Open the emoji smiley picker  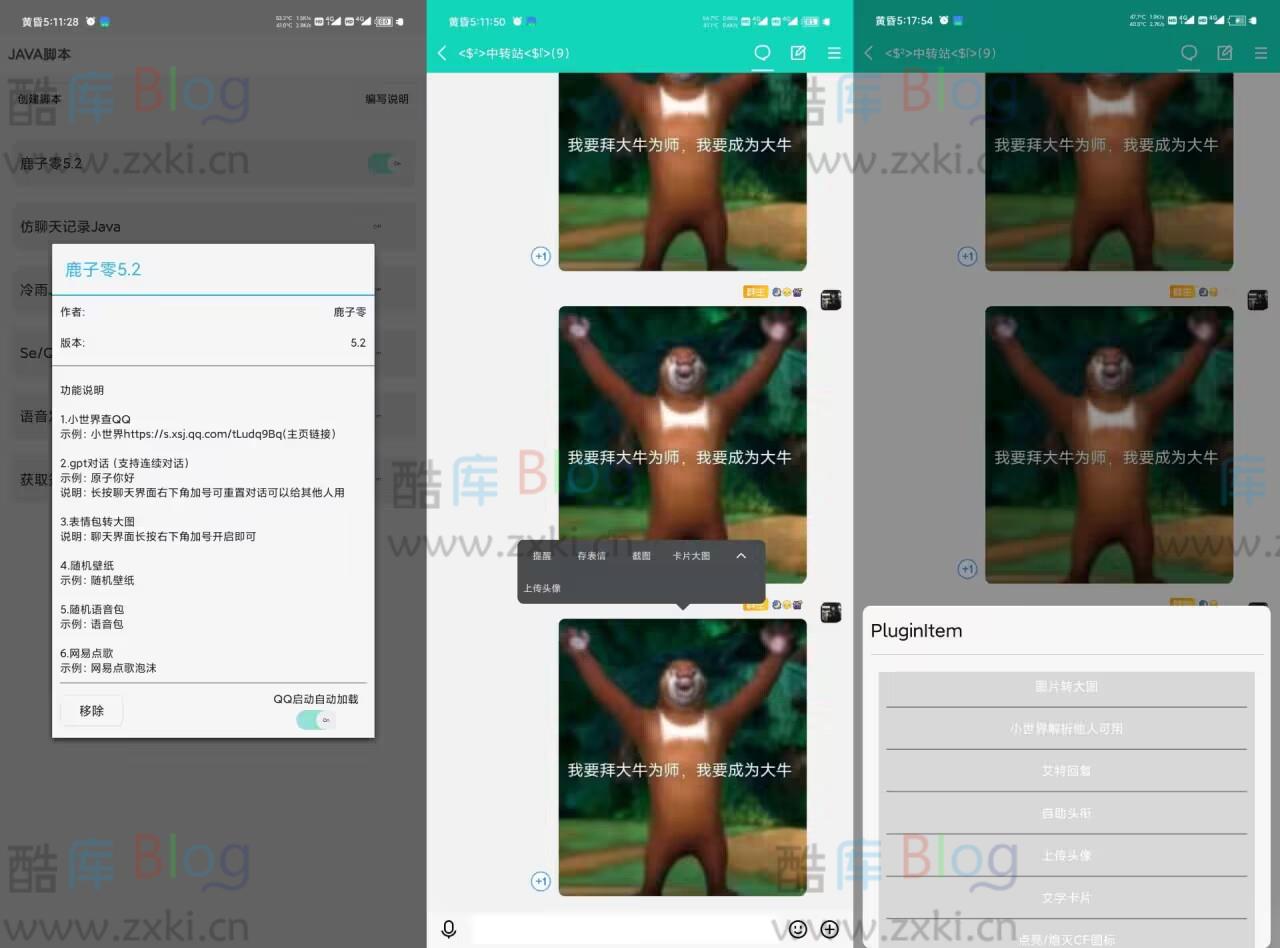click(x=798, y=929)
